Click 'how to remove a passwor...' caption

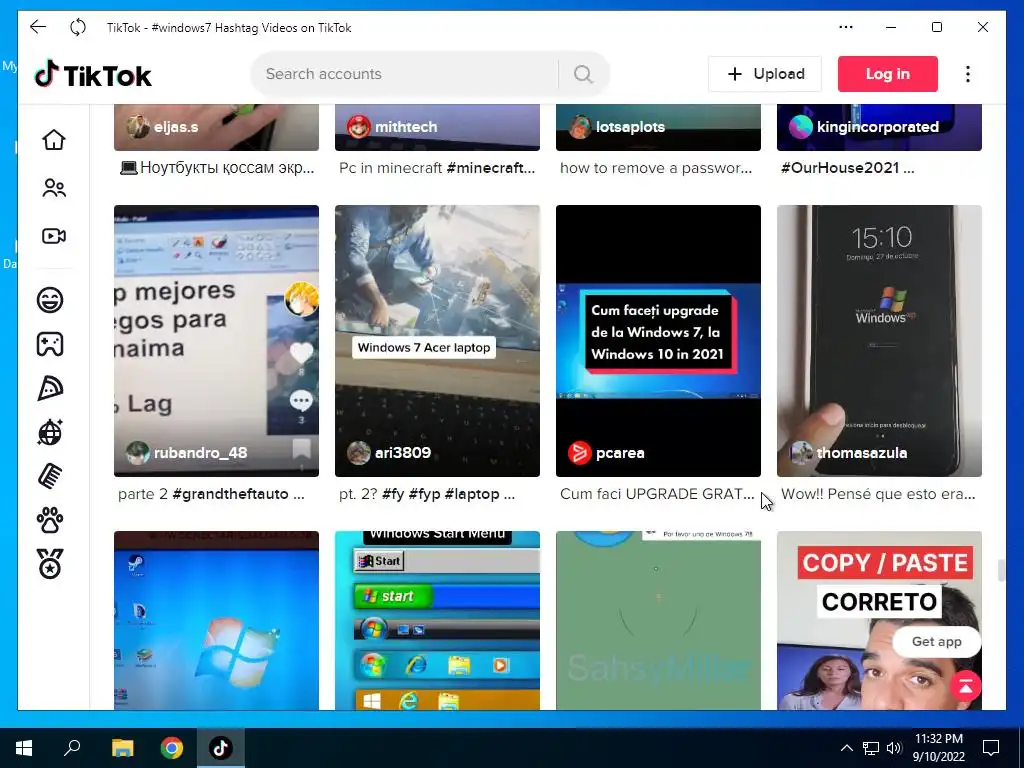tap(656, 168)
